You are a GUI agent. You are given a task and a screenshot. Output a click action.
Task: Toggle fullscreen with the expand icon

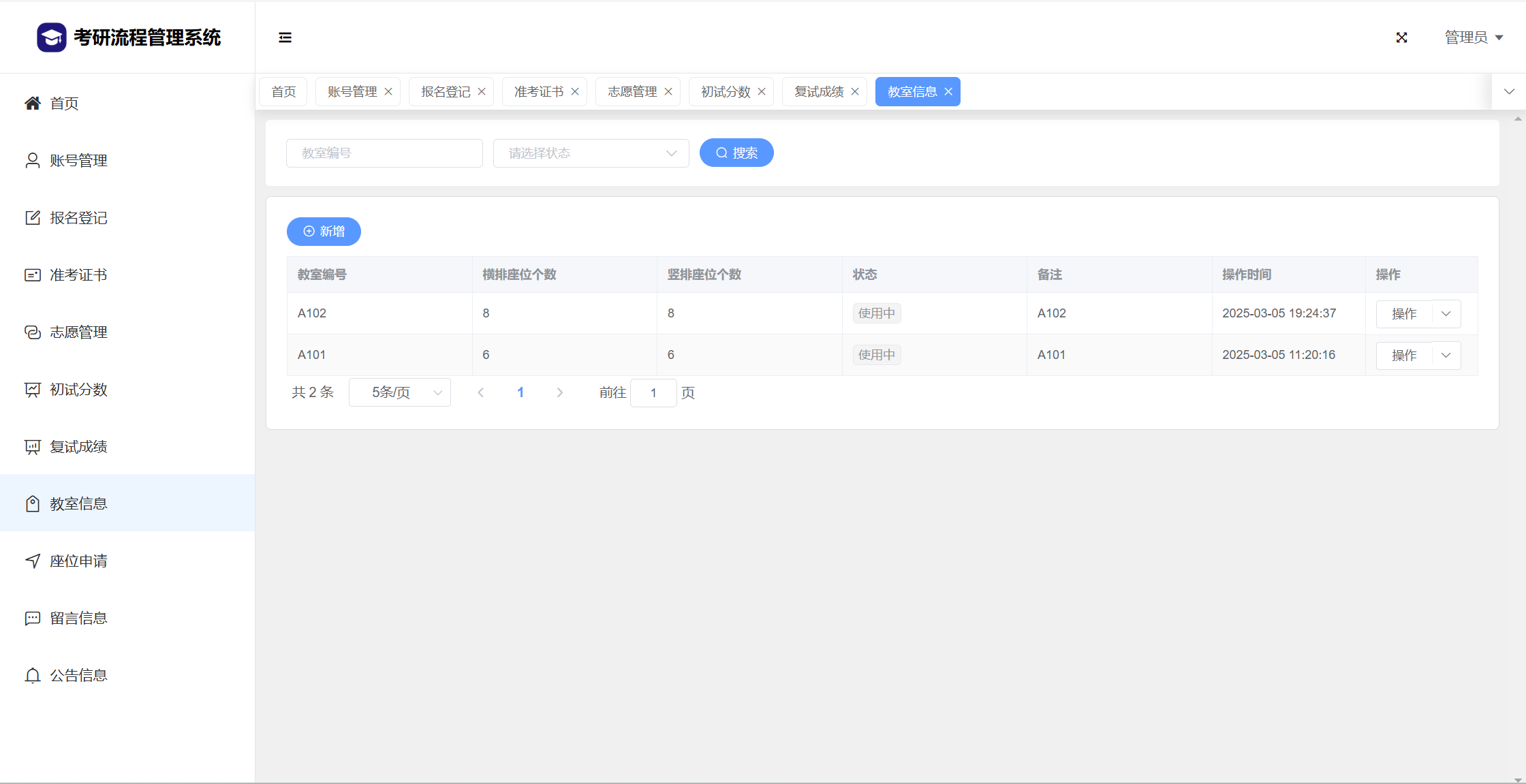click(x=1401, y=37)
